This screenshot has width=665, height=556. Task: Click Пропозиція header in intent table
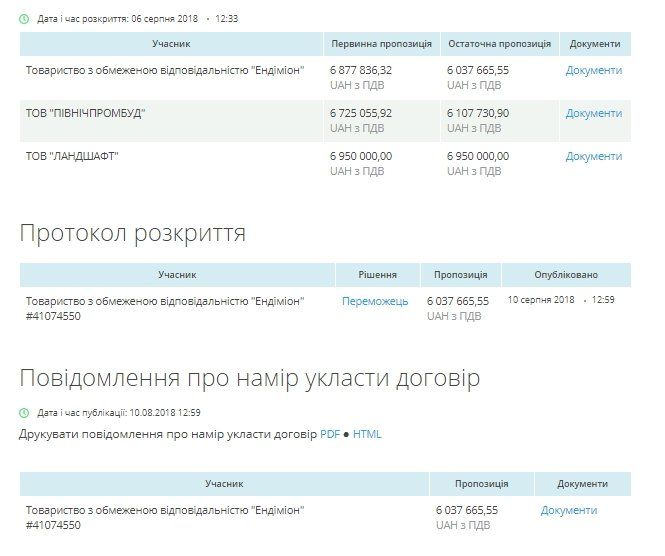pyautogui.click(x=481, y=484)
